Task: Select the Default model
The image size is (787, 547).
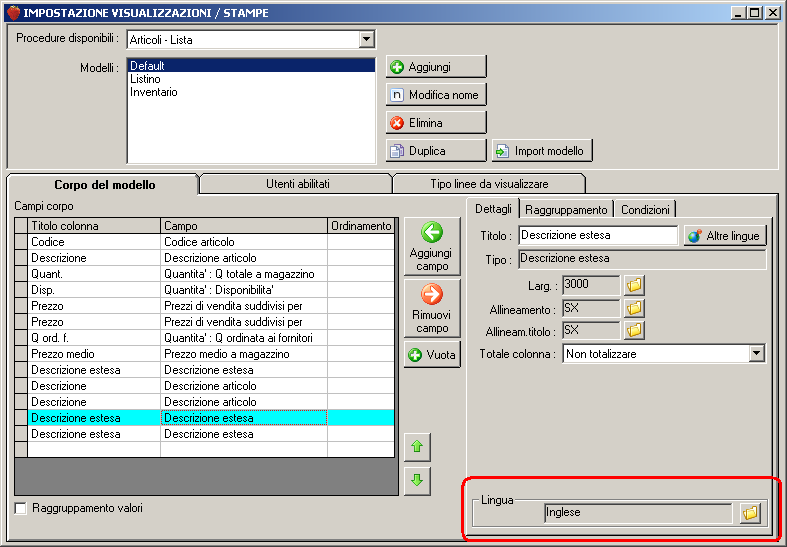Action: tap(251, 66)
